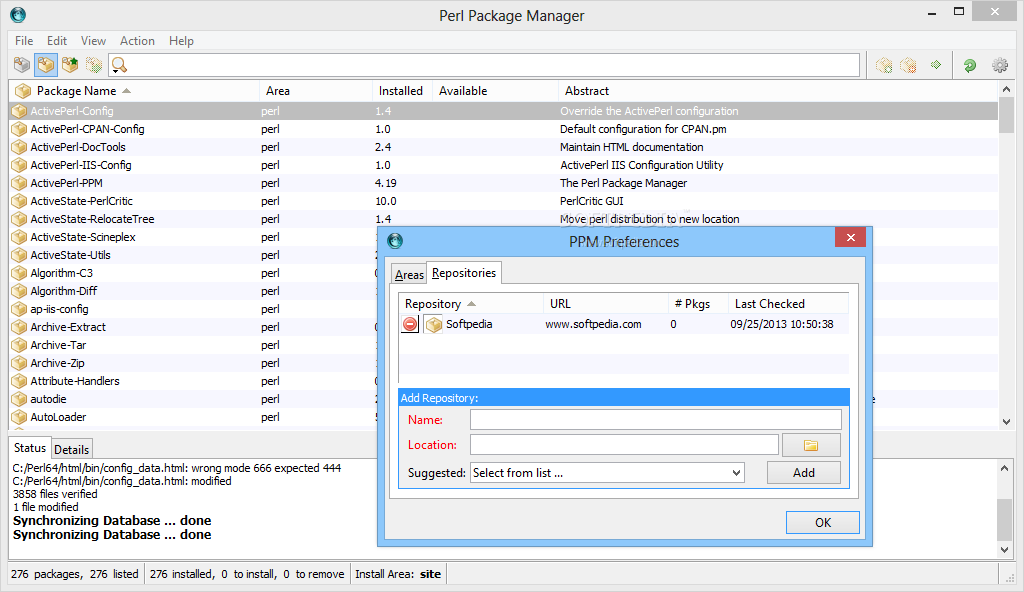Select the Archive-Zip package name

click(57, 363)
